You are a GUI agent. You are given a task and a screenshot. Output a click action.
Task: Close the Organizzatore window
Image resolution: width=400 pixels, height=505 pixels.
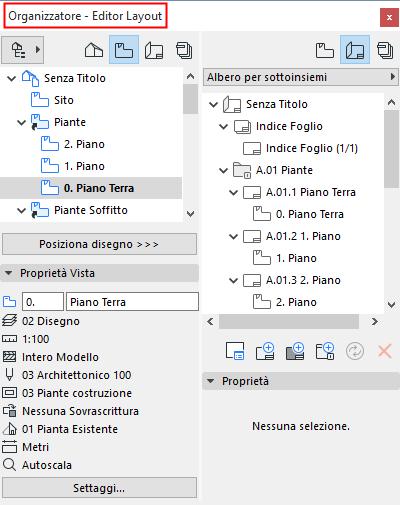pos(389,17)
